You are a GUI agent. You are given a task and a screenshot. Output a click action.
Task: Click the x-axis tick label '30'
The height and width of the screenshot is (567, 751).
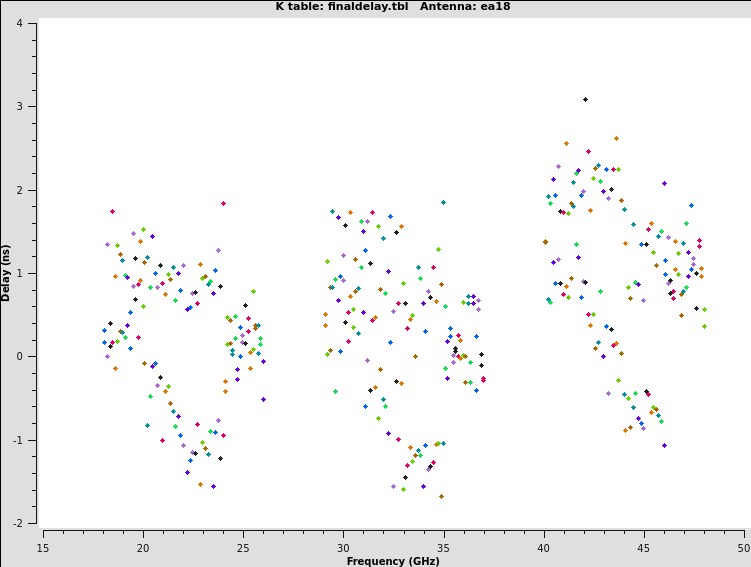coord(343,548)
